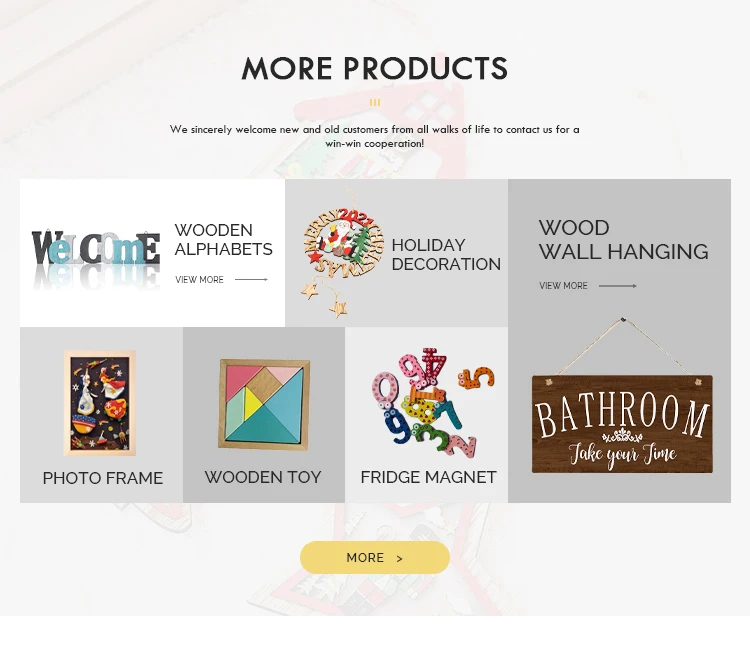This screenshot has height=645, width=750.
Task: Select the Photo Frame category label
Action: click(x=103, y=478)
